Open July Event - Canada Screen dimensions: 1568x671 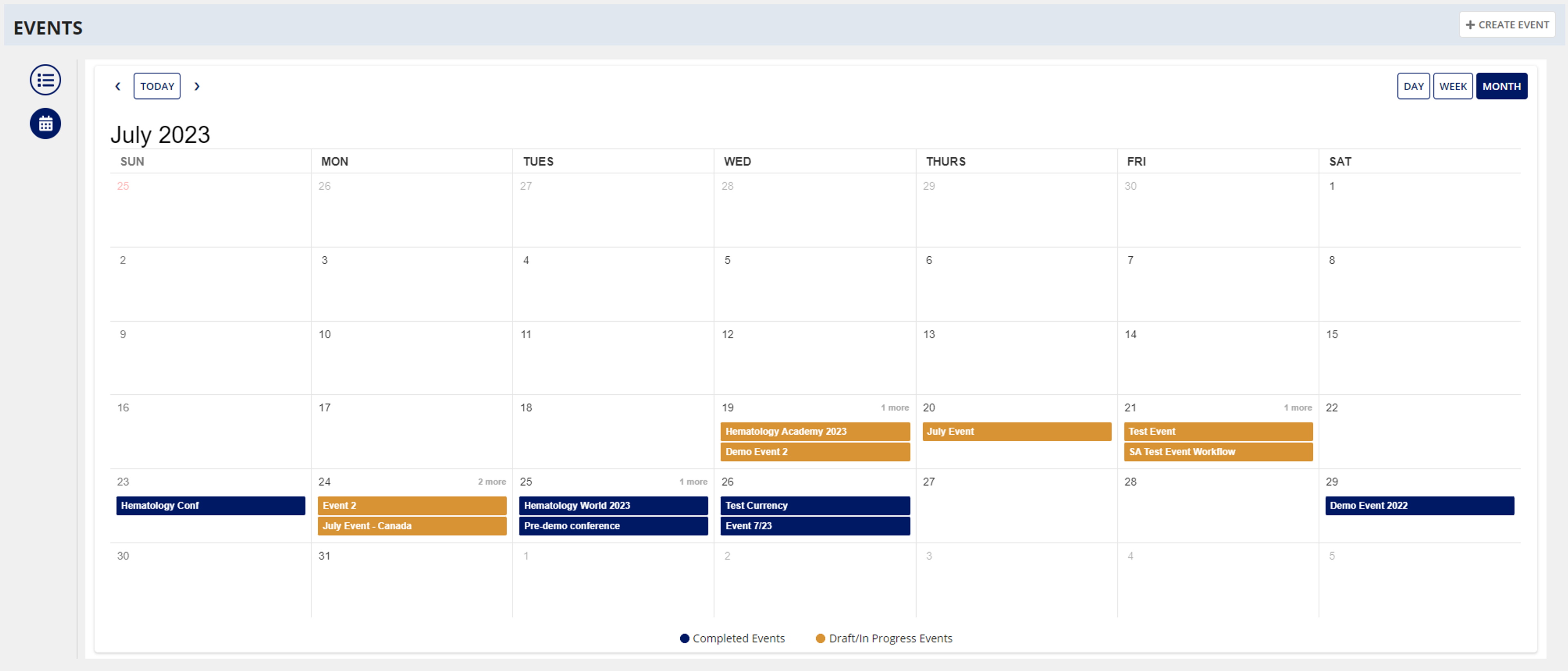(412, 526)
